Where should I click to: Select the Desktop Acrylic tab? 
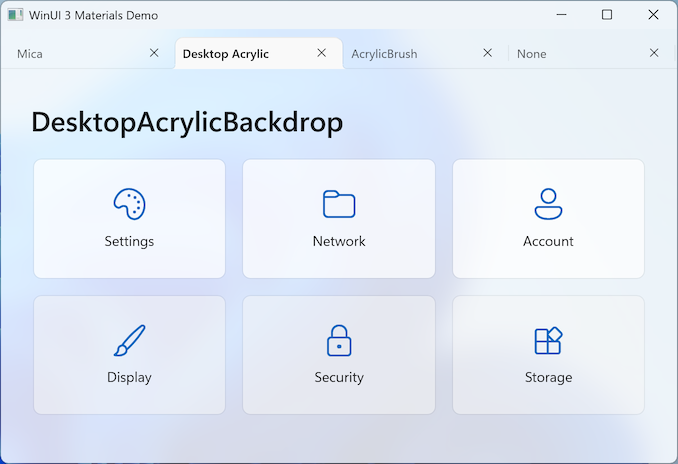(x=259, y=54)
